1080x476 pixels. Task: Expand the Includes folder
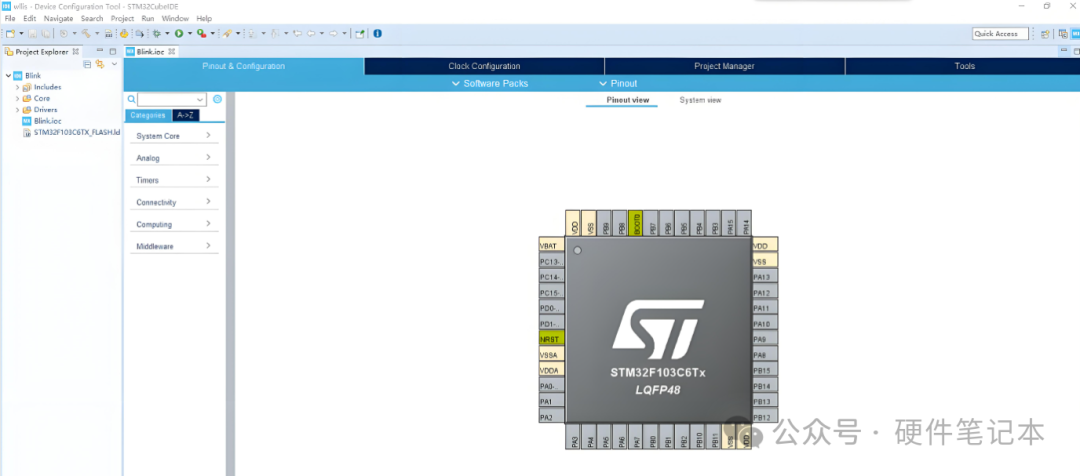[x=17, y=87]
